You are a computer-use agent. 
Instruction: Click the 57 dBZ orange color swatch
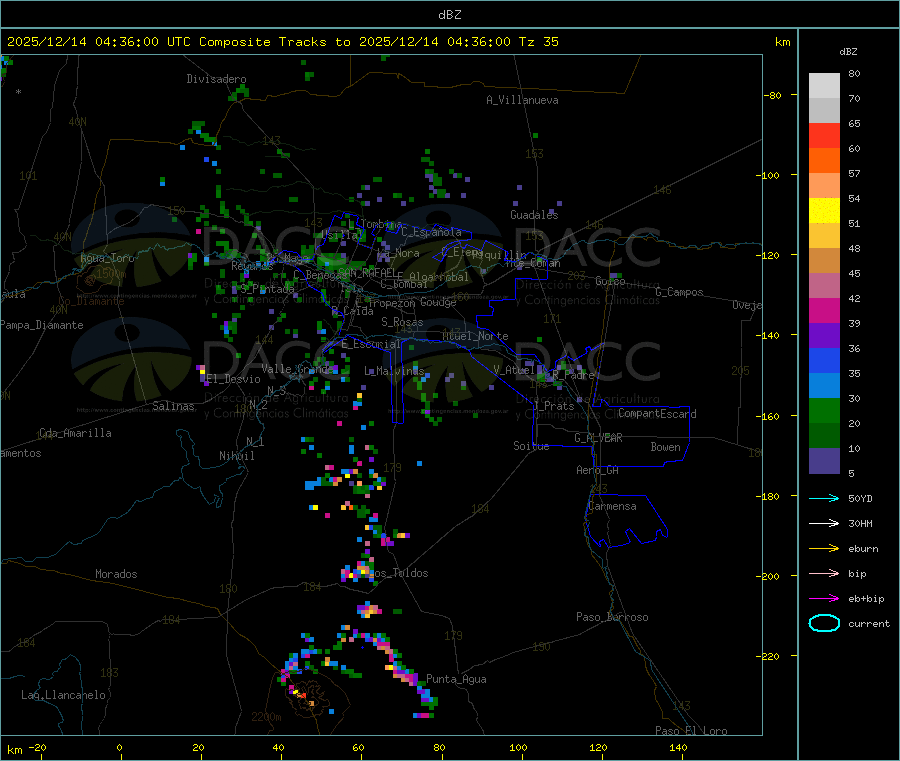coord(824,161)
